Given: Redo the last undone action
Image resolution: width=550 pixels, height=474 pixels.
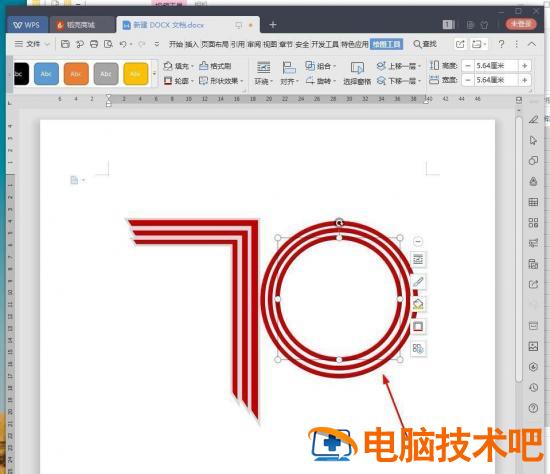Looking at the screenshot, I should pyautogui.click(x=142, y=44).
